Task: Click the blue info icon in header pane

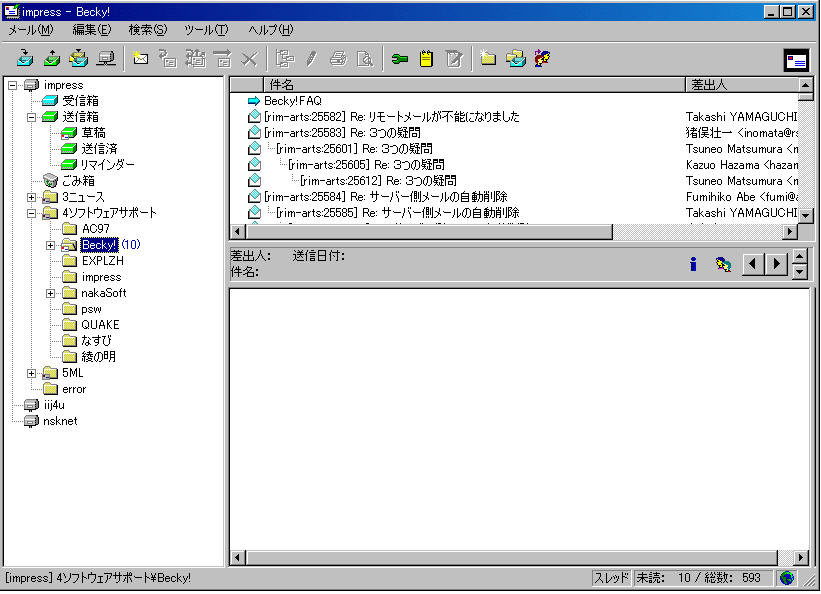Action: point(693,264)
